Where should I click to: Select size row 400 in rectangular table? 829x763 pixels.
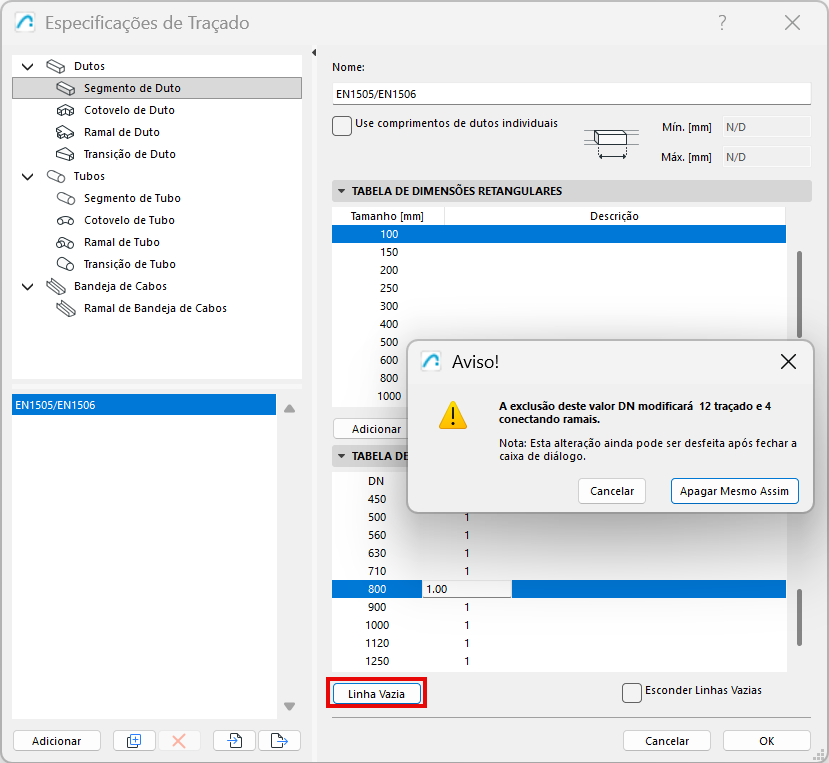[559, 324]
